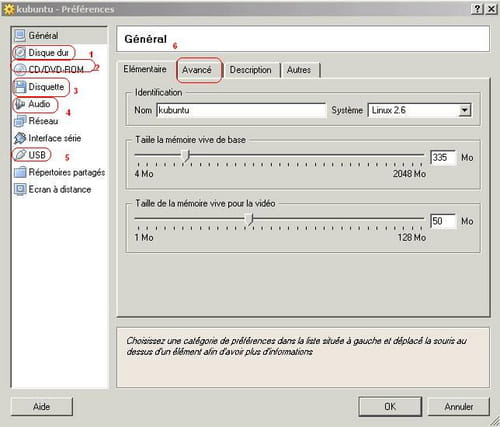Select the Réseau network icon
Image resolution: width=500 pixels, height=427 pixels.
(x=20, y=121)
